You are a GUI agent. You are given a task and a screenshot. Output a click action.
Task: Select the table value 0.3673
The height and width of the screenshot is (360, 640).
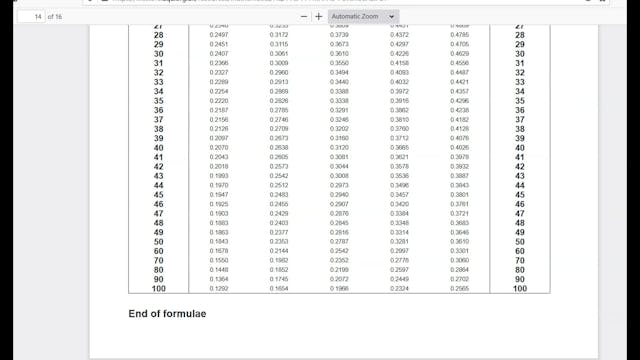(x=339, y=44)
